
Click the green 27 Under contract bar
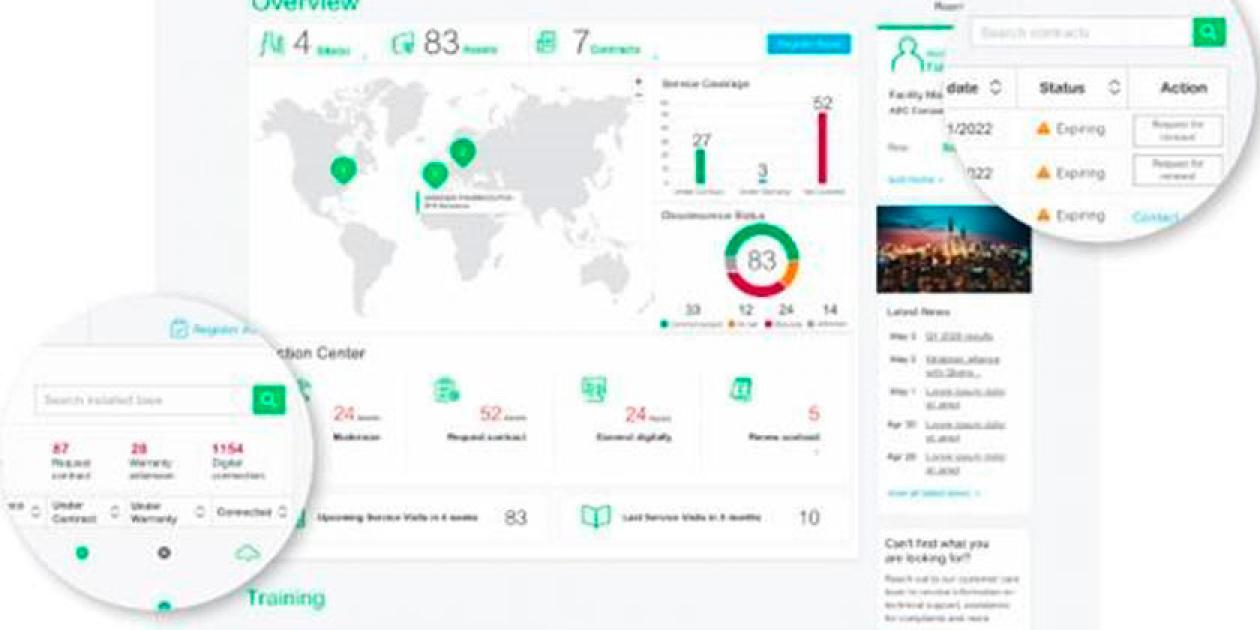pos(701,166)
